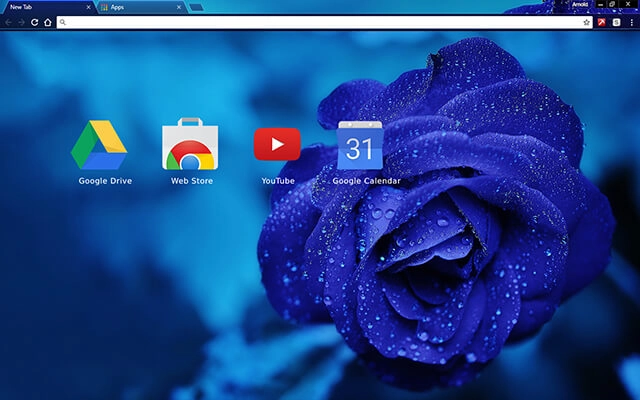Screen dimensions: 640x400
Task: Click the Google Drive label text
Action: (x=105, y=181)
